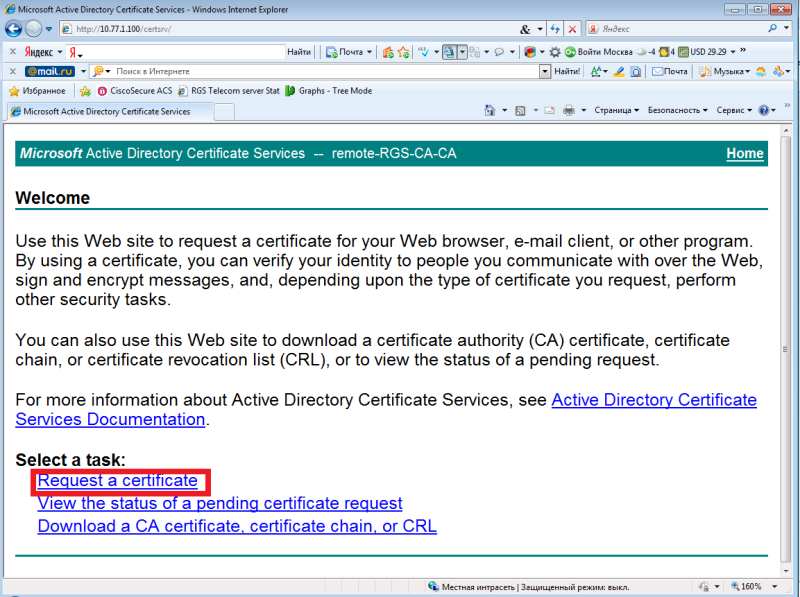Open RGS Telecom server Stat bookmark
This screenshot has width=800, height=597.
tap(229, 91)
